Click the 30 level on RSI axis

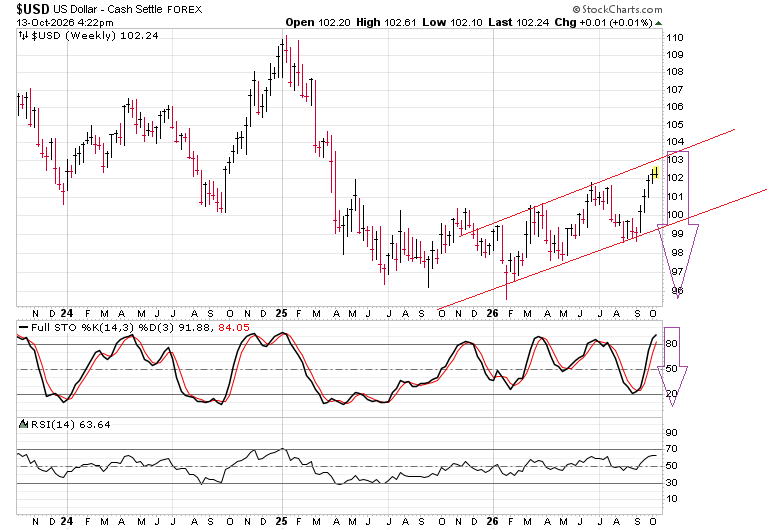[672, 483]
